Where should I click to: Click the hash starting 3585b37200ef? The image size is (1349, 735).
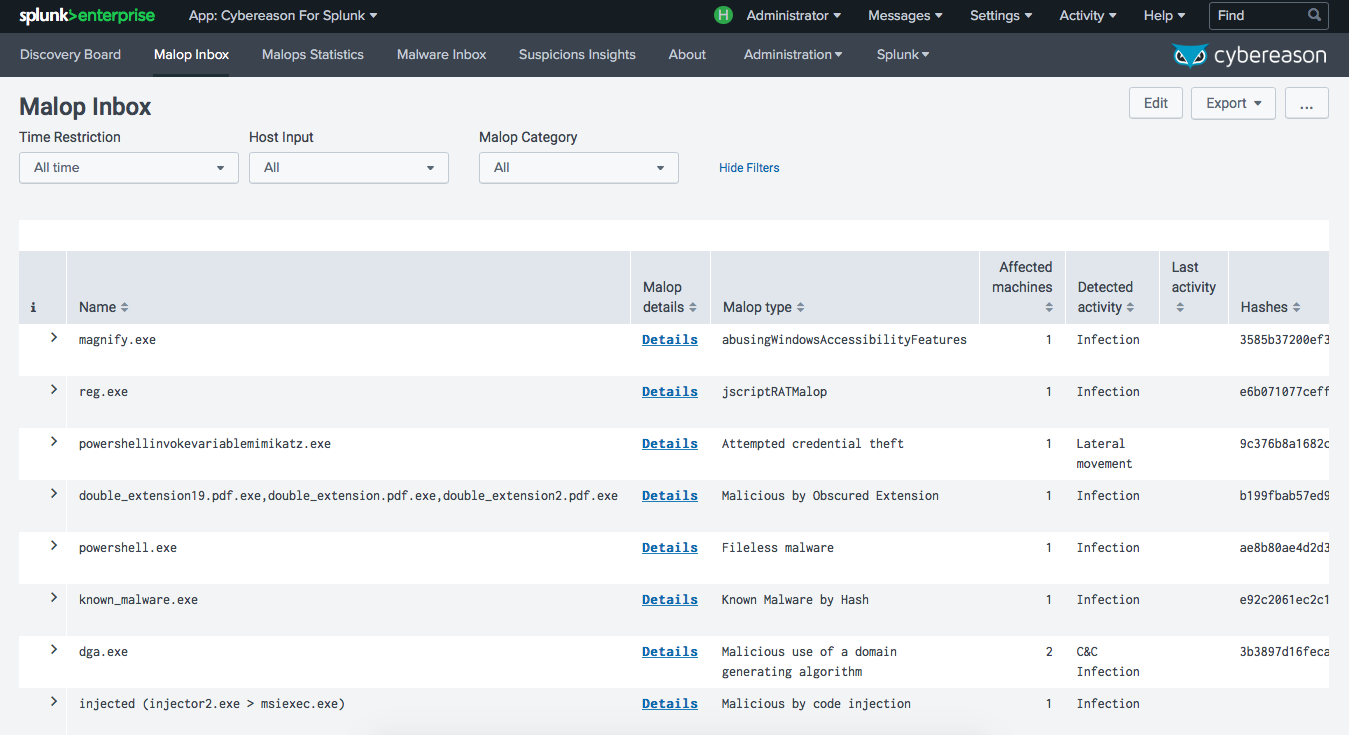pyautogui.click(x=1284, y=340)
